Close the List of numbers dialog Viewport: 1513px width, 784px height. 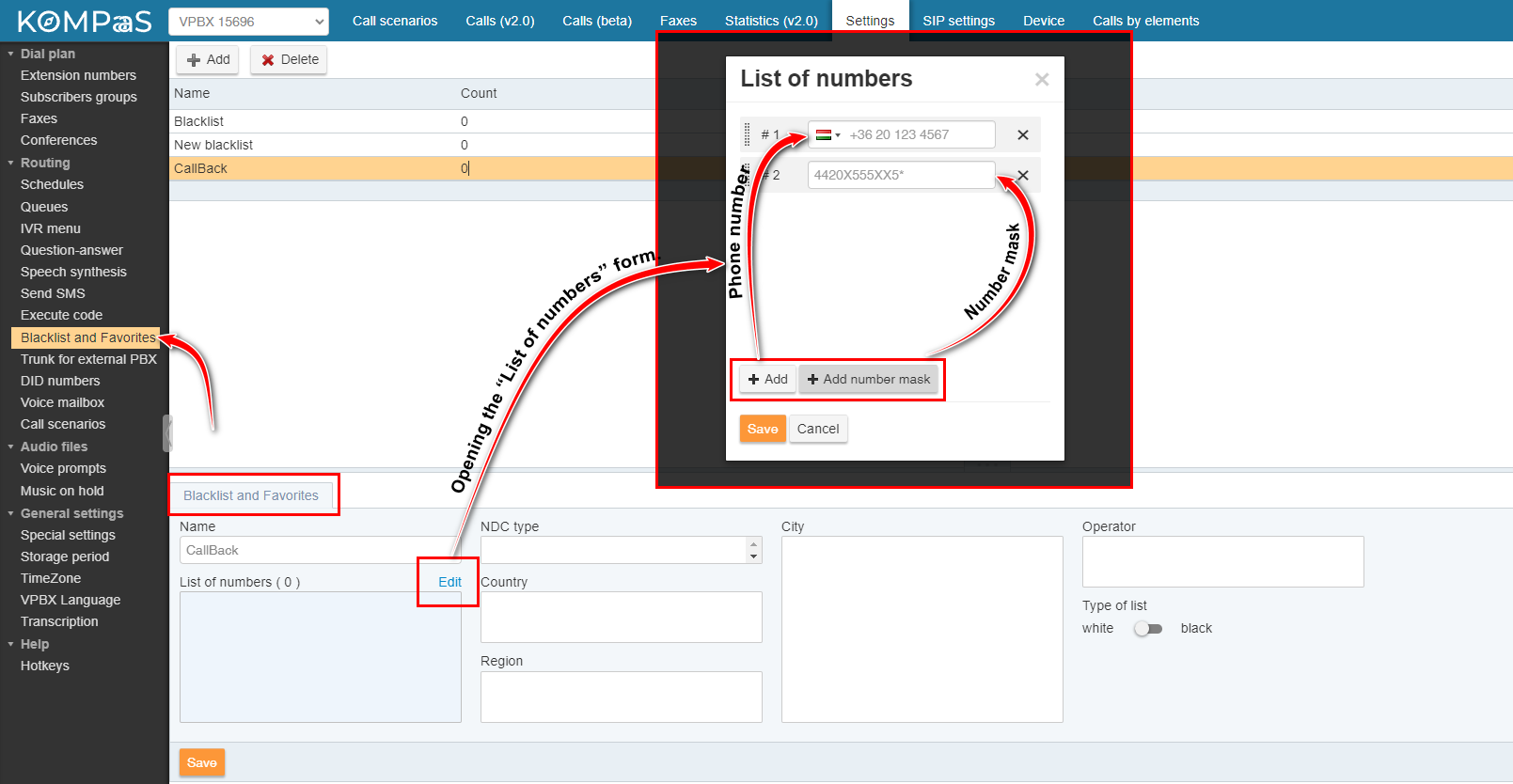point(1042,80)
